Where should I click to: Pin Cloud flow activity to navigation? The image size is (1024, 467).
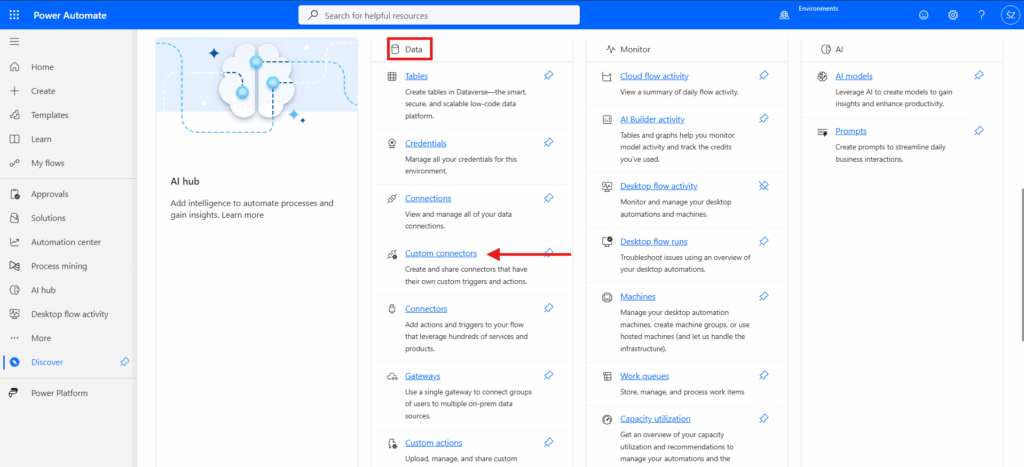[x=764, y=76]
